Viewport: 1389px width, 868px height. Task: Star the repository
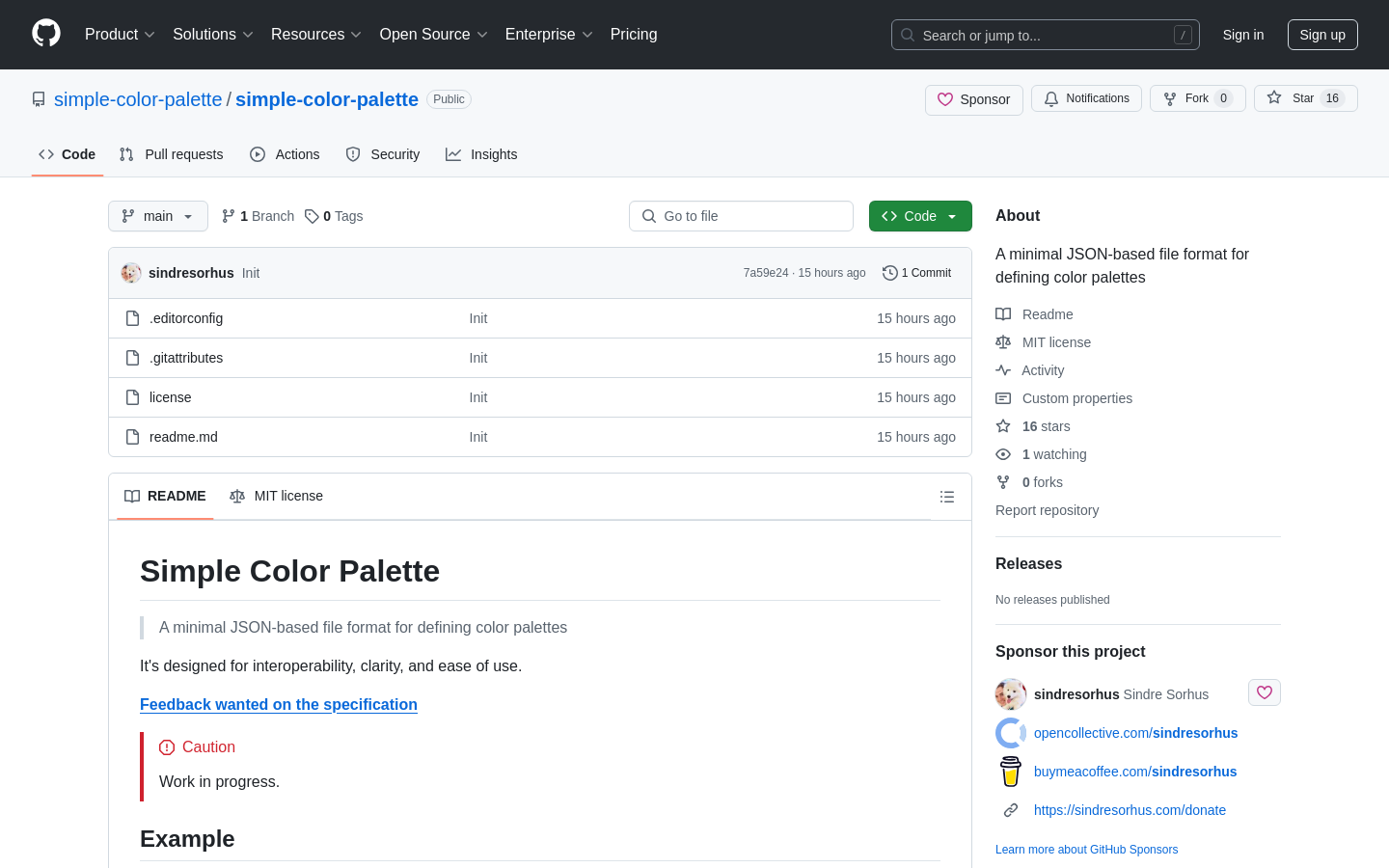(1306, 98)
